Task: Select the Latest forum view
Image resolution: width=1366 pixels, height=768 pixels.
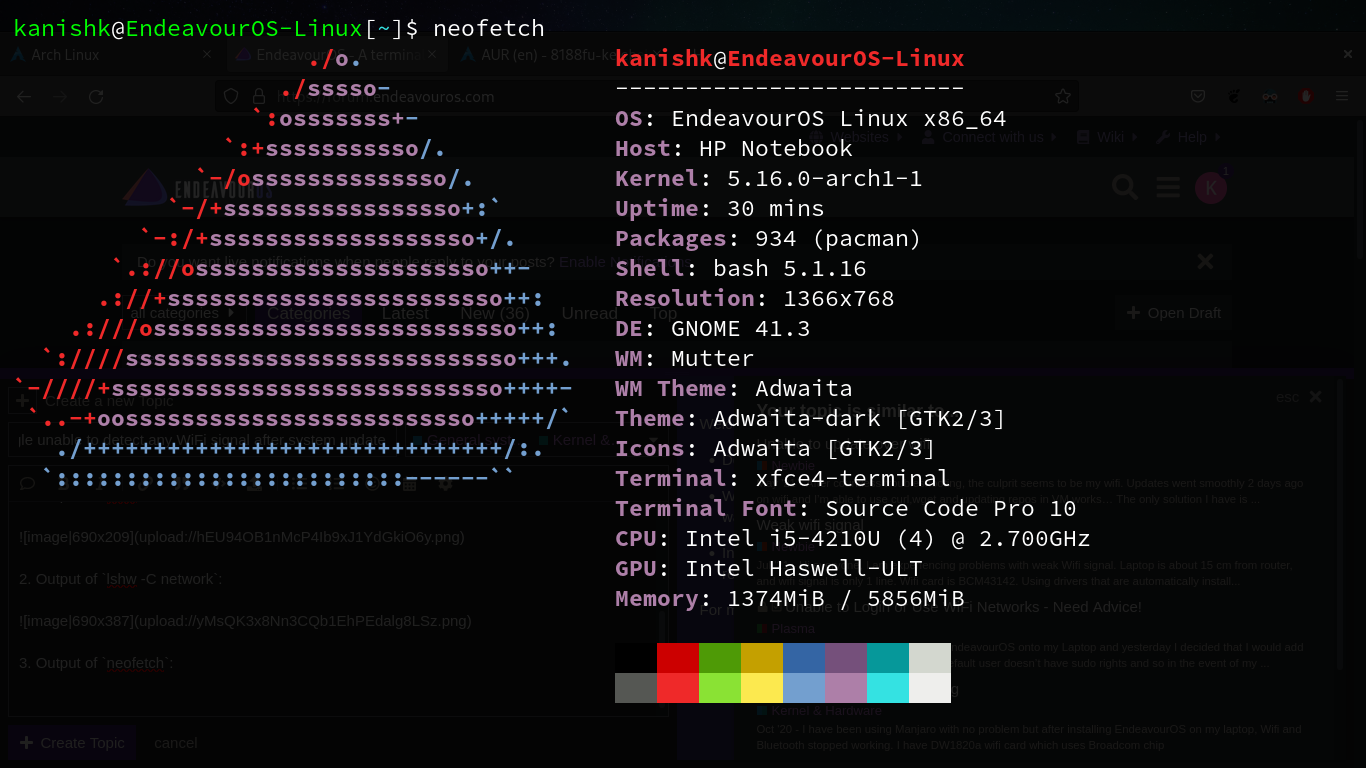Action: tap(405, 313)
